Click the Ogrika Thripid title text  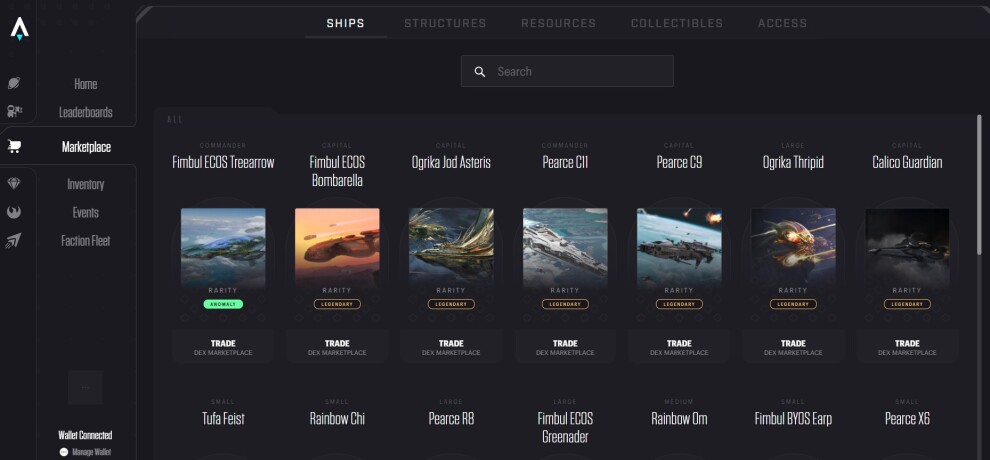[x=793, y=162]
